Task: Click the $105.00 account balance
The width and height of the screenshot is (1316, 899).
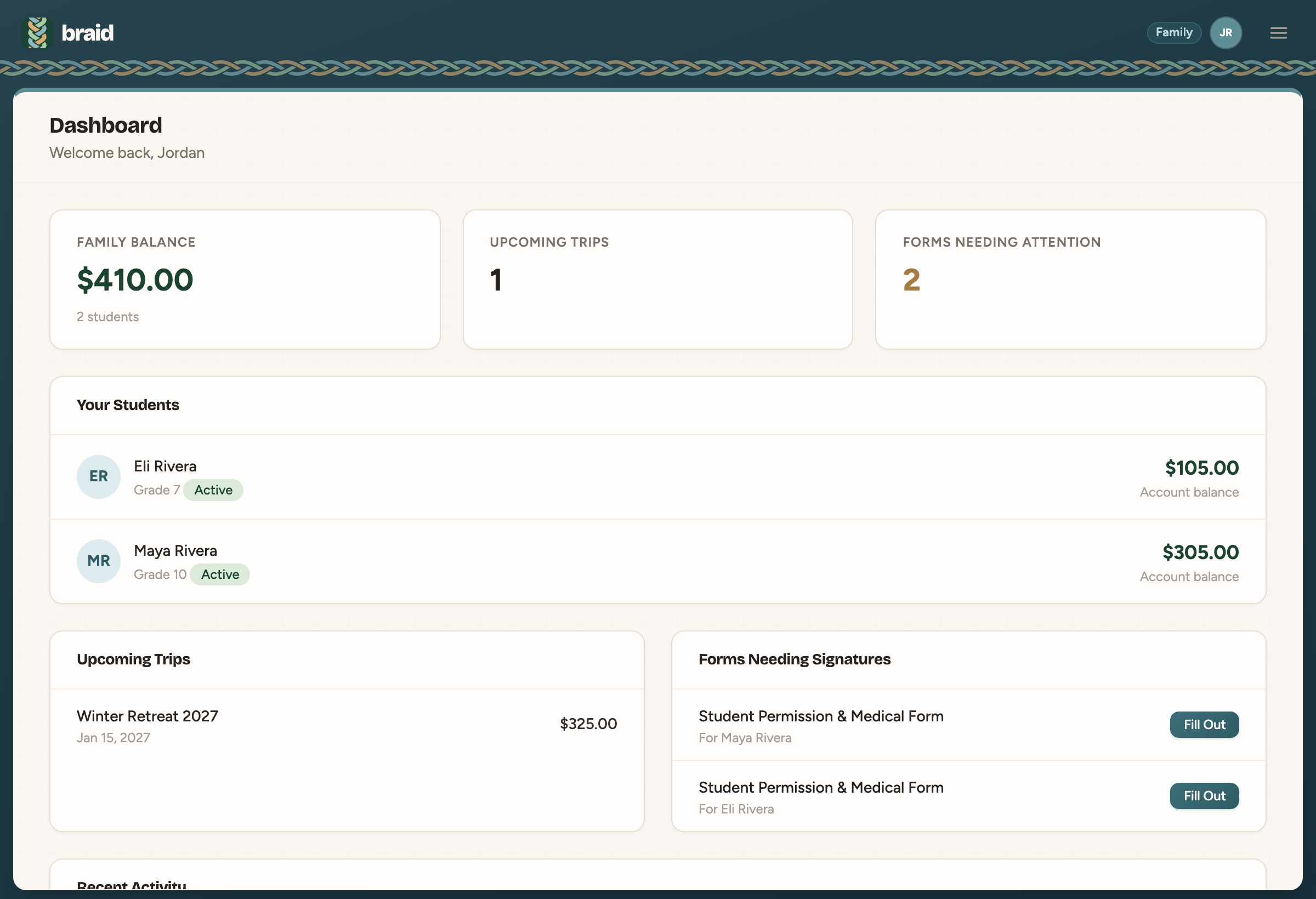Action: [x=1201, y=468]
